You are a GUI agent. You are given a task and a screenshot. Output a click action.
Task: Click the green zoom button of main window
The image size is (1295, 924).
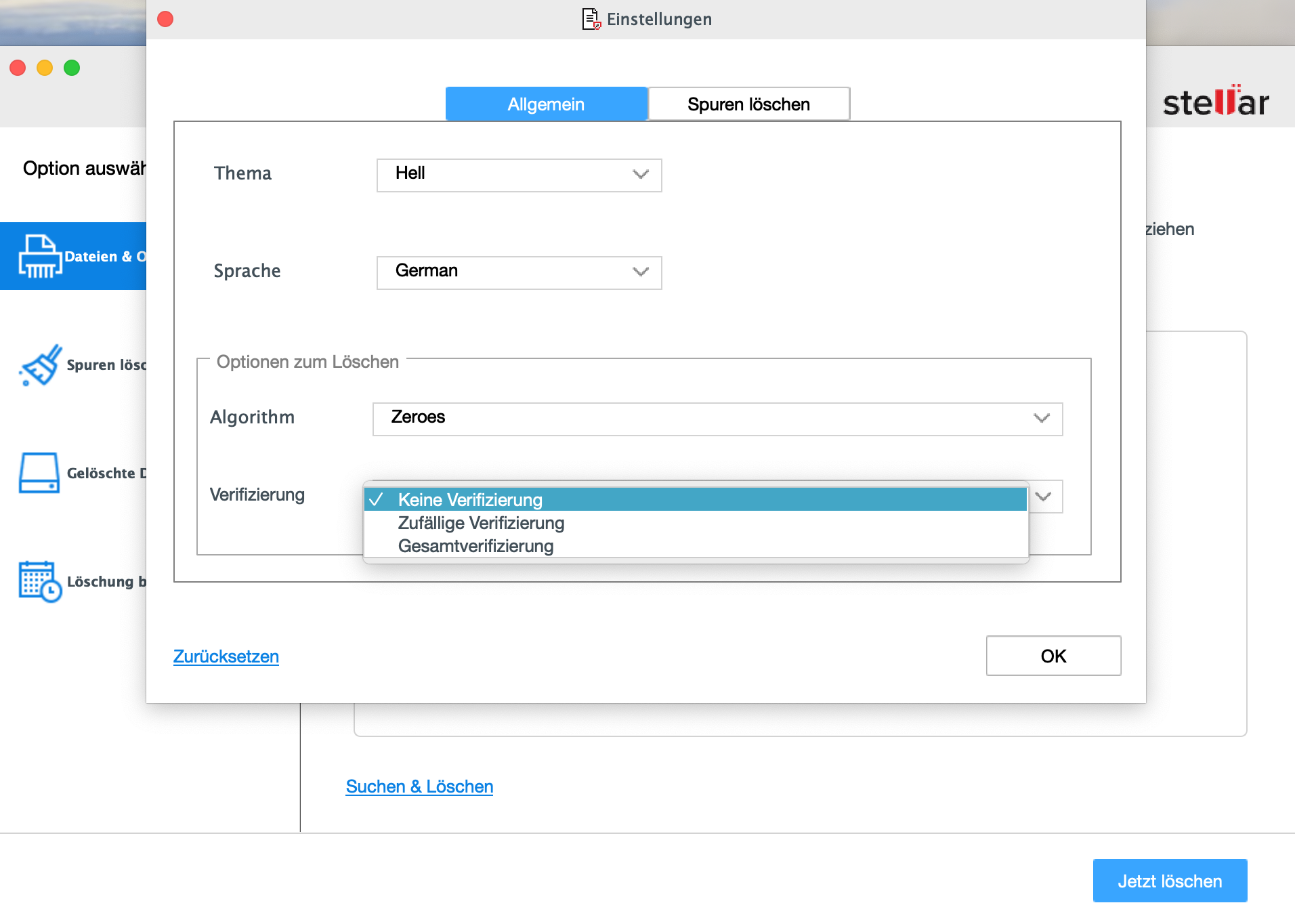point(72,68)
